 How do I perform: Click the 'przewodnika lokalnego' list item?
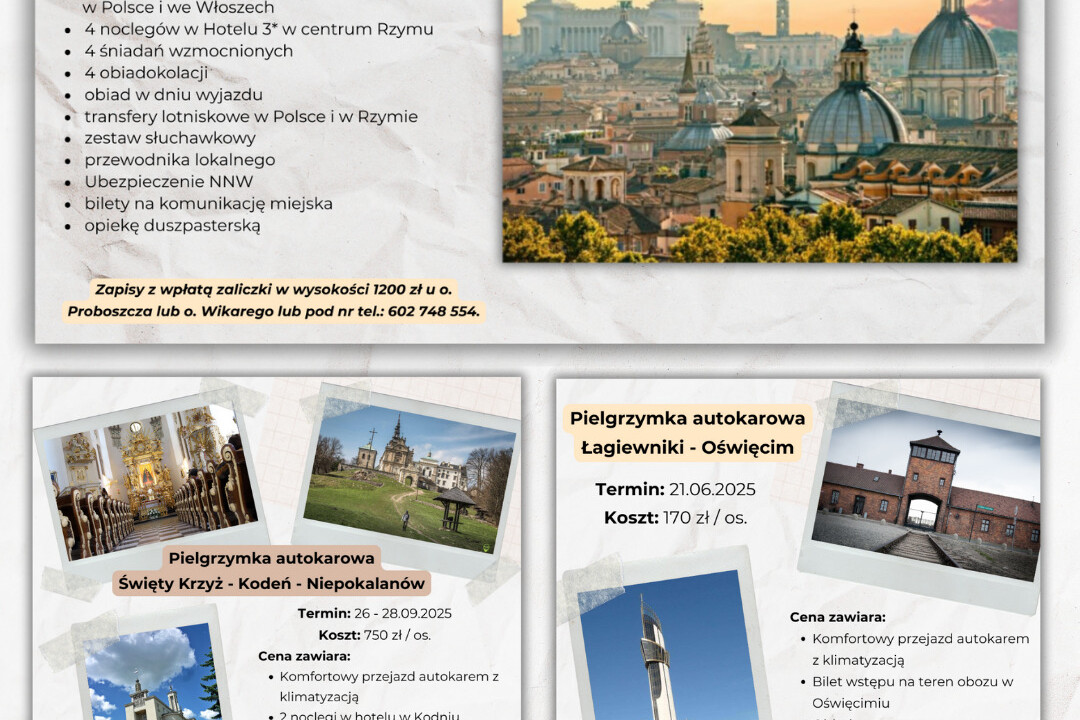pyautogui.click(x=180, y=161)
